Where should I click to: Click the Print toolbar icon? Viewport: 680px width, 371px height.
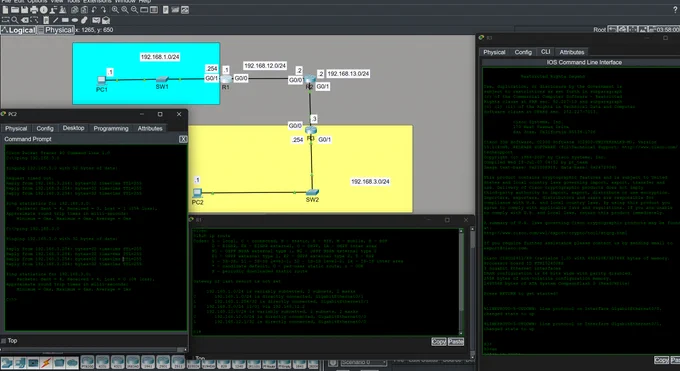click(x=34, y=10)
